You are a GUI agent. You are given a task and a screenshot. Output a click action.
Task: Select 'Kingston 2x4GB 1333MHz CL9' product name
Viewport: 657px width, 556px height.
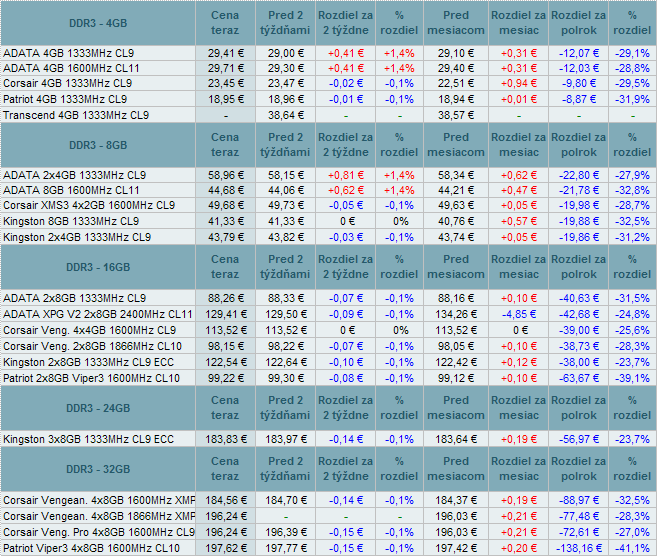[x=77, y=237]
